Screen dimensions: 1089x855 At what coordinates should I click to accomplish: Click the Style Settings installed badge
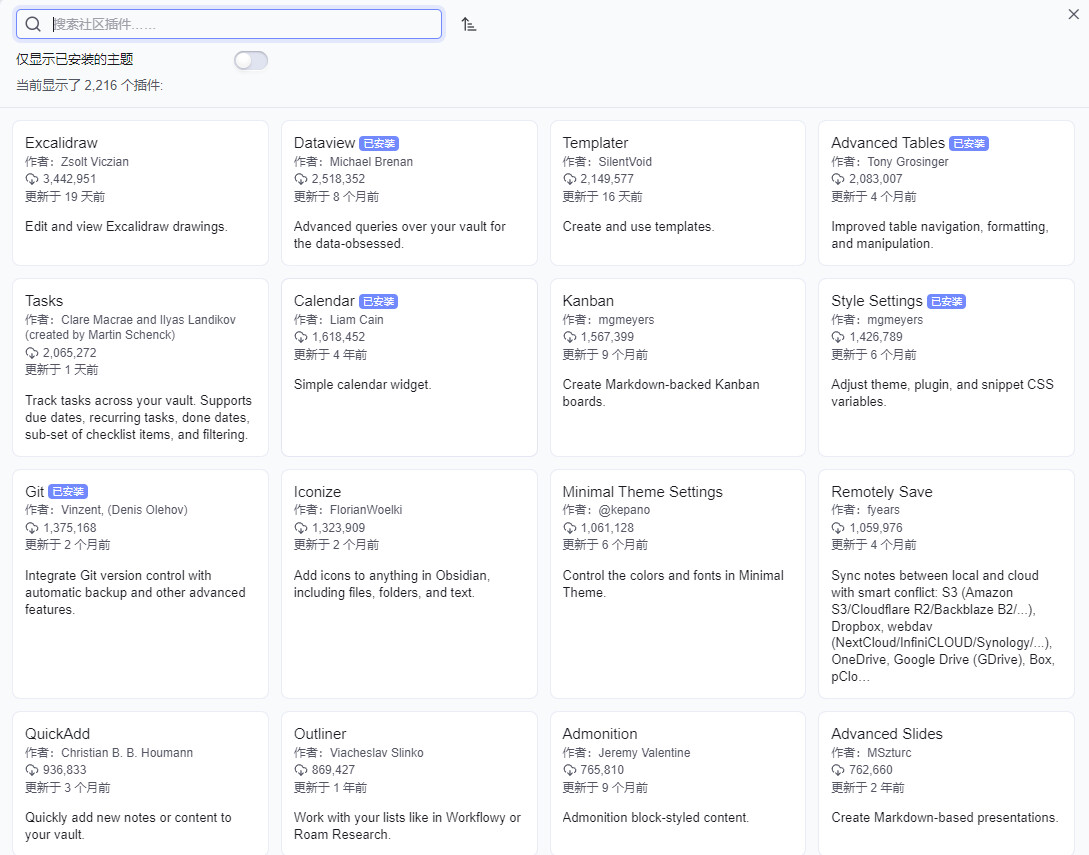946,302
